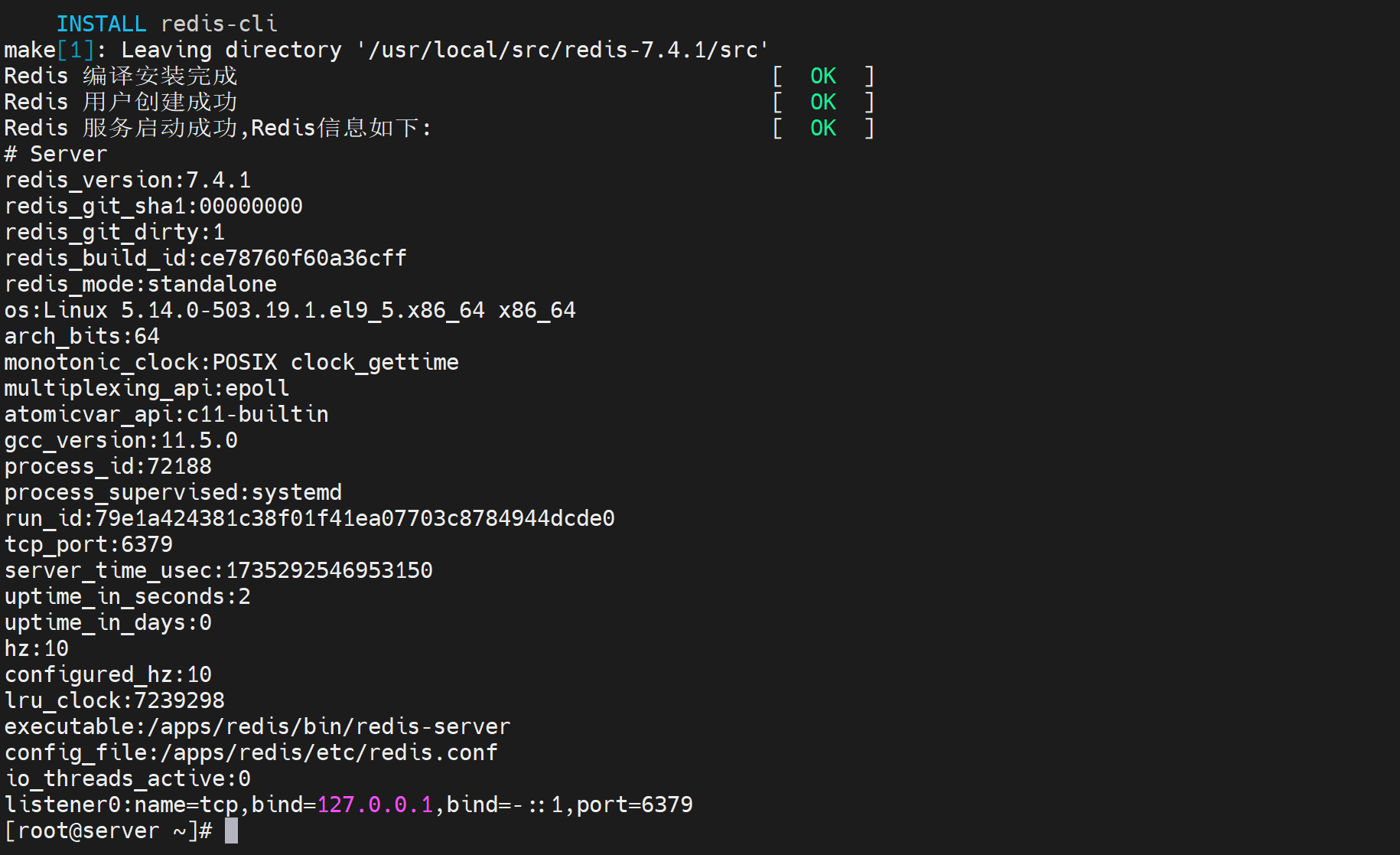The image size is (1400, 855).
Task: Click the process_supervised:systemd line
Action: (173, 493)
